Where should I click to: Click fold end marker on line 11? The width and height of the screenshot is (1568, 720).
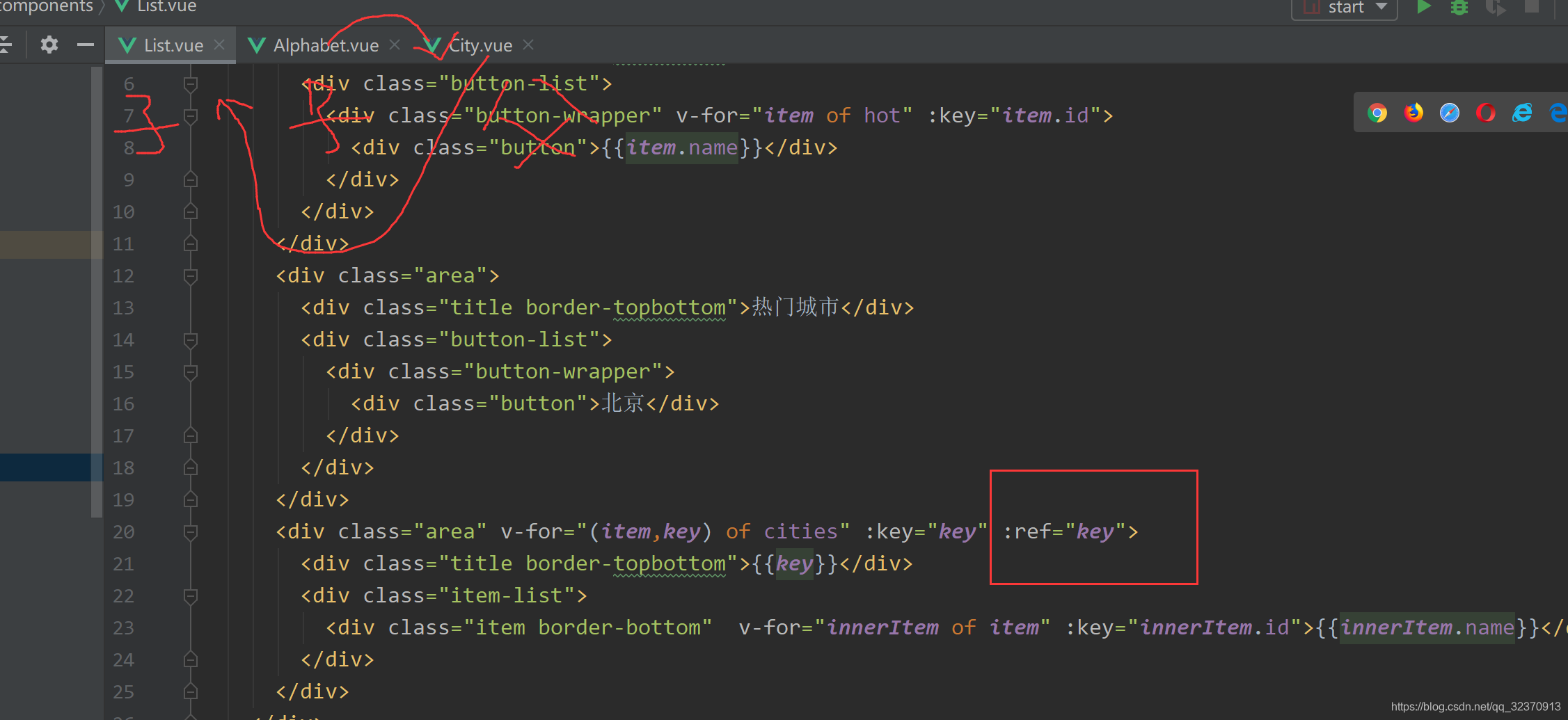click(191, 243)
